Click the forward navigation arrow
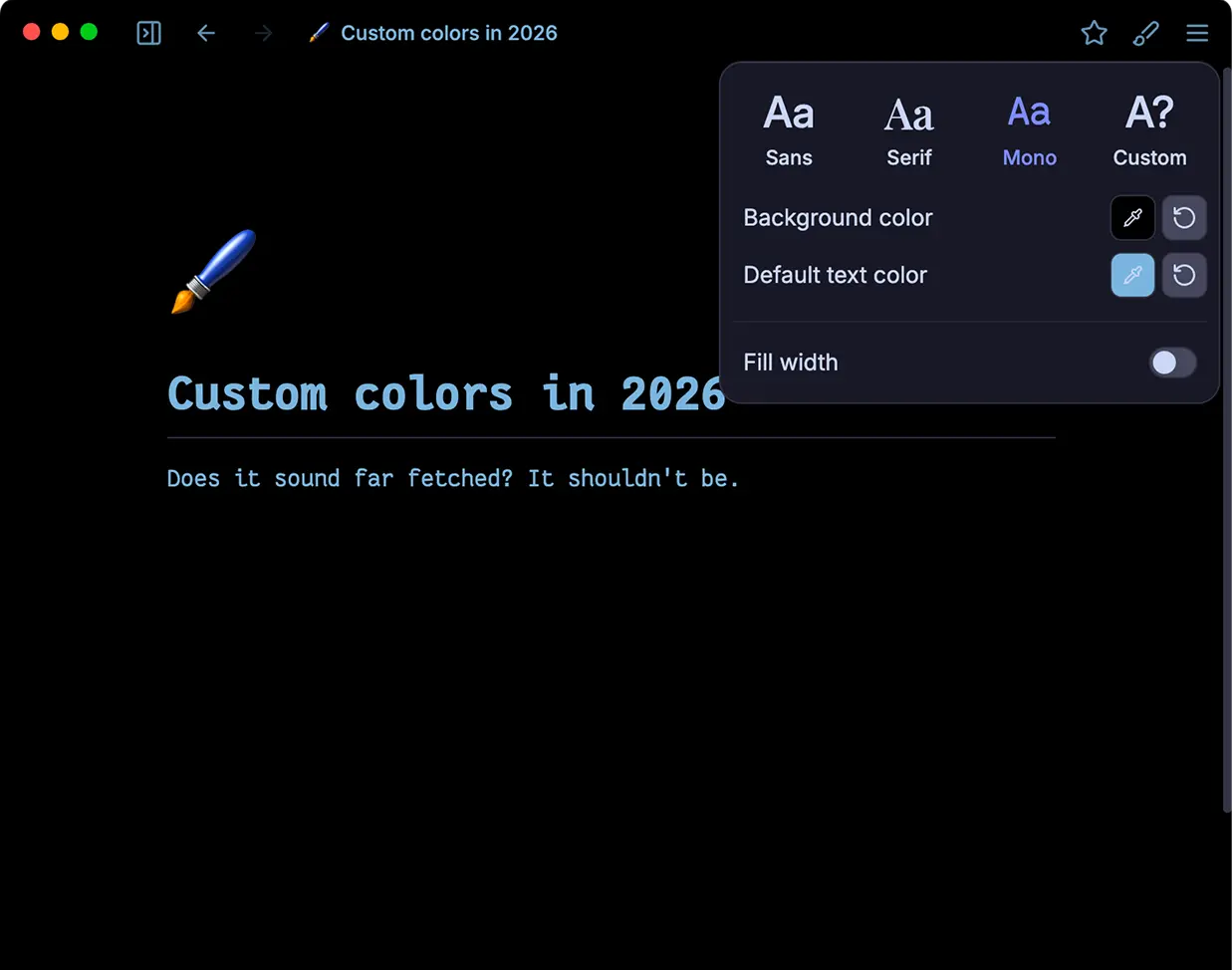Viewport: 1232px width, 970px height. (262, 33)
